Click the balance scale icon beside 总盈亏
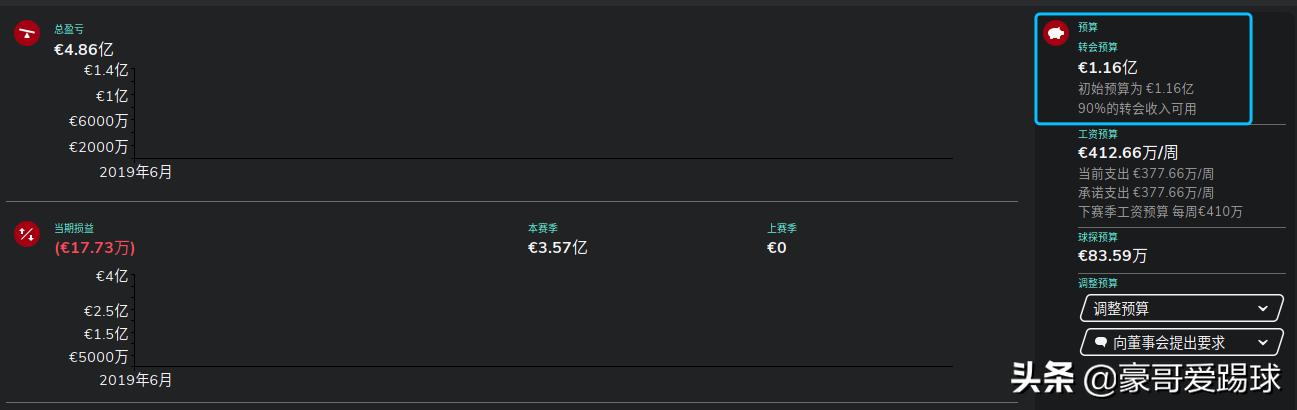 26,33
